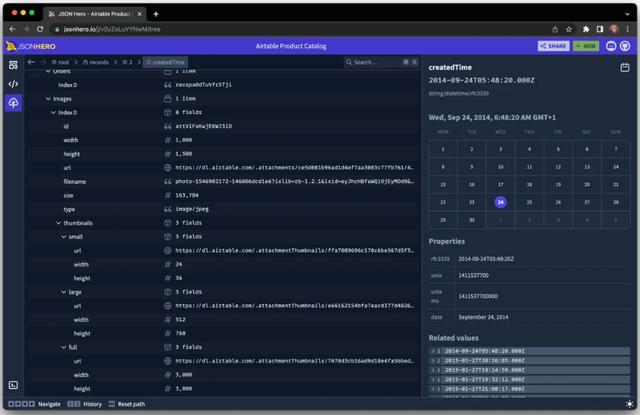The image size is (640, 415).
Task: Click inside the Search field
Action: [375, 62]
